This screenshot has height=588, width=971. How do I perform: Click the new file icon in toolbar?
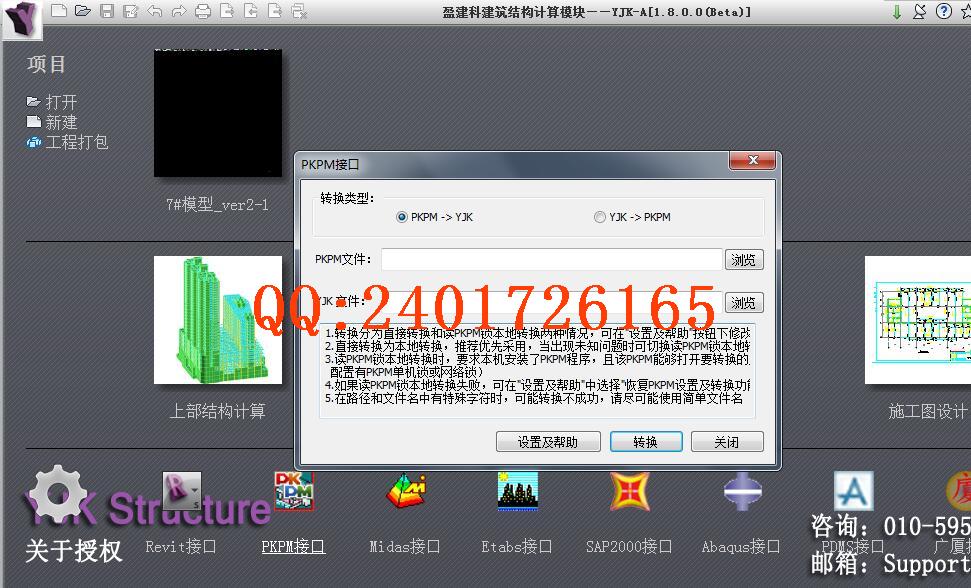pyautogui.click(x=59, y=11)
